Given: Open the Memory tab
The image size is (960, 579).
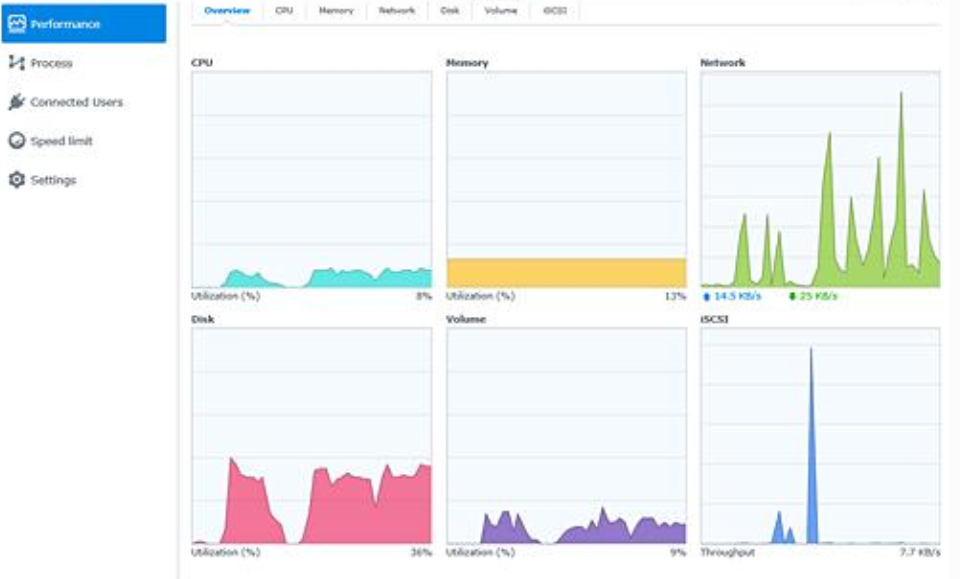Looking at the screenshot, I should point(336,10).
